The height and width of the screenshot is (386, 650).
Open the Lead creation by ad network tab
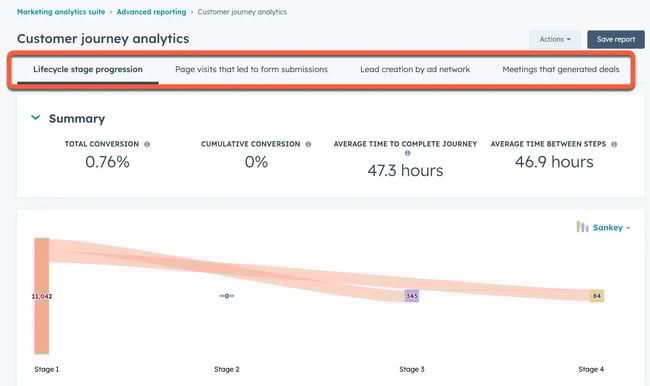point(415,69)
